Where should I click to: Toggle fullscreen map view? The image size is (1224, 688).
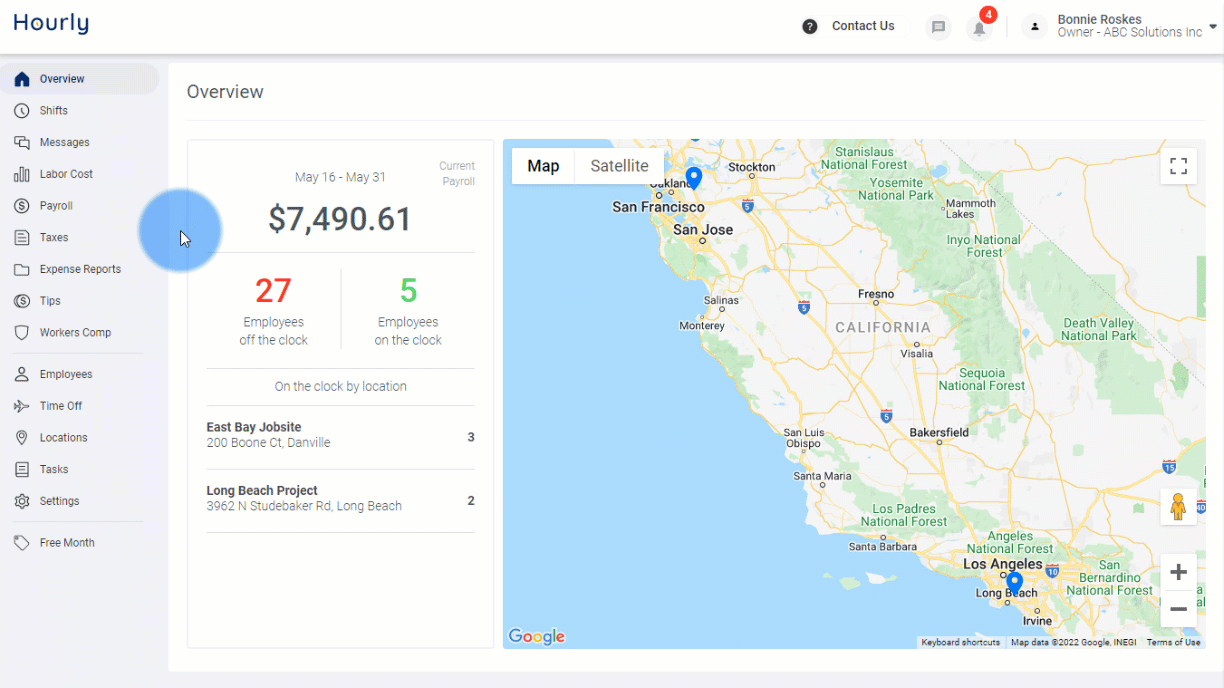1179,166
